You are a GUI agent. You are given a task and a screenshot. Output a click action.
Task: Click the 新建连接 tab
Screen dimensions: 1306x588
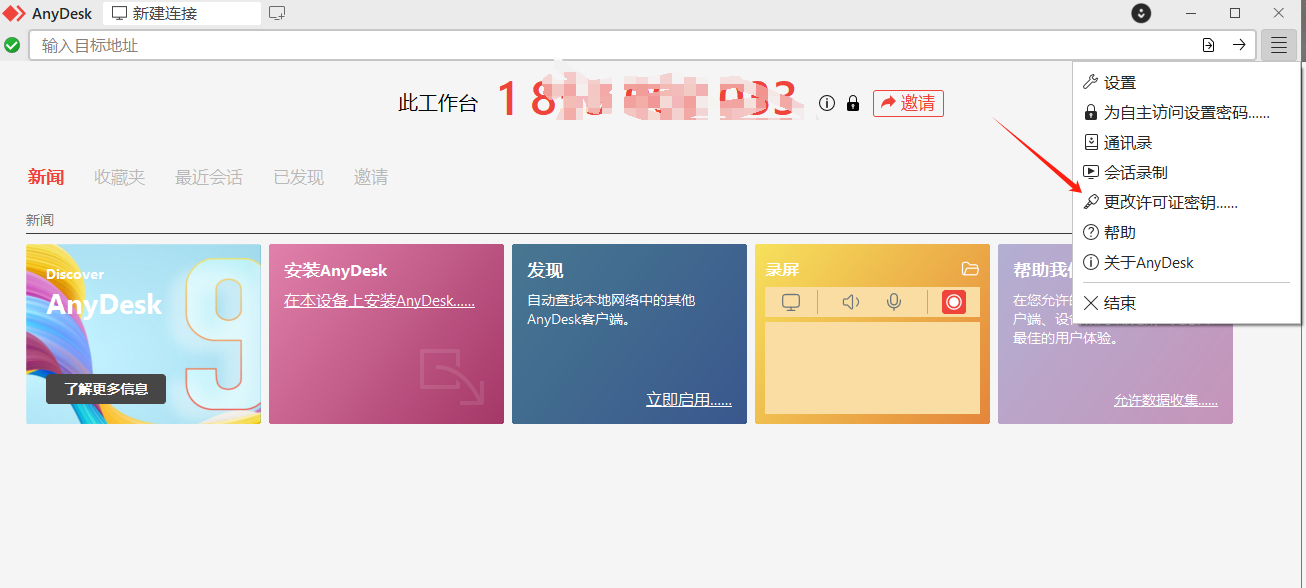(182, 13)
